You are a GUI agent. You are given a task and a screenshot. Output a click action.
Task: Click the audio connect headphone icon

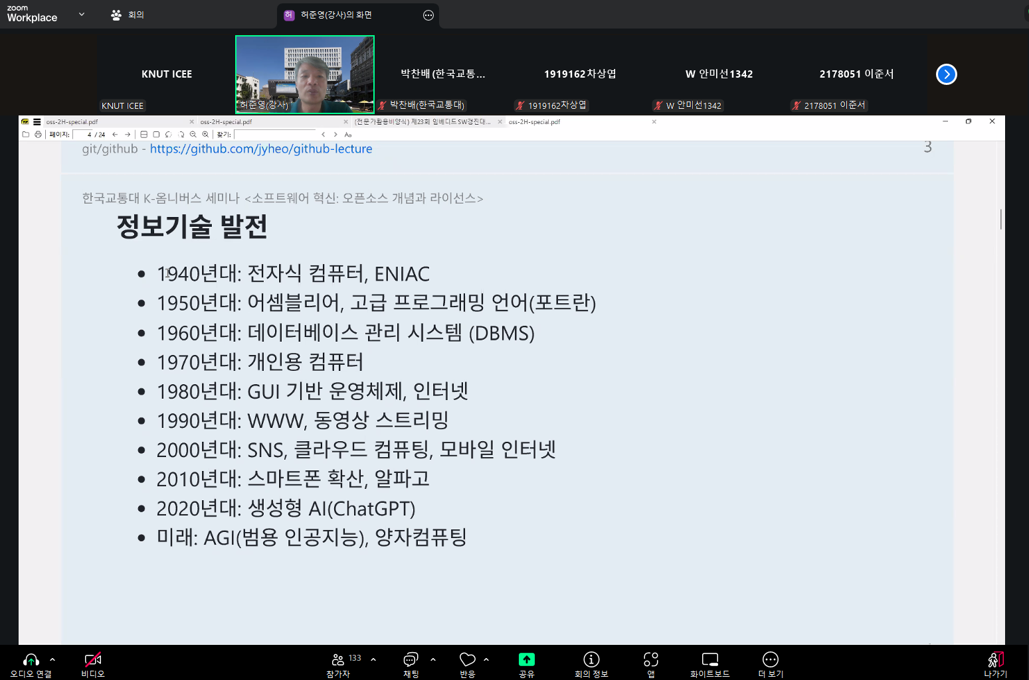pos(30,659)
